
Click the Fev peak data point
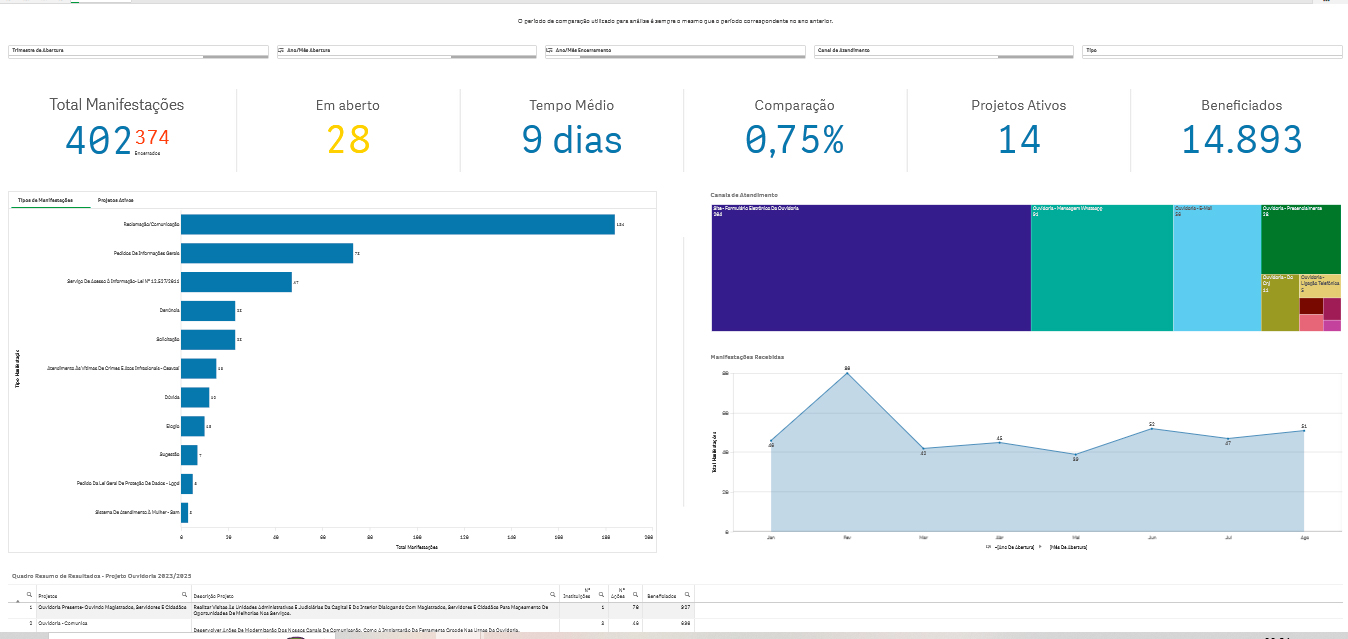[847, 373]
